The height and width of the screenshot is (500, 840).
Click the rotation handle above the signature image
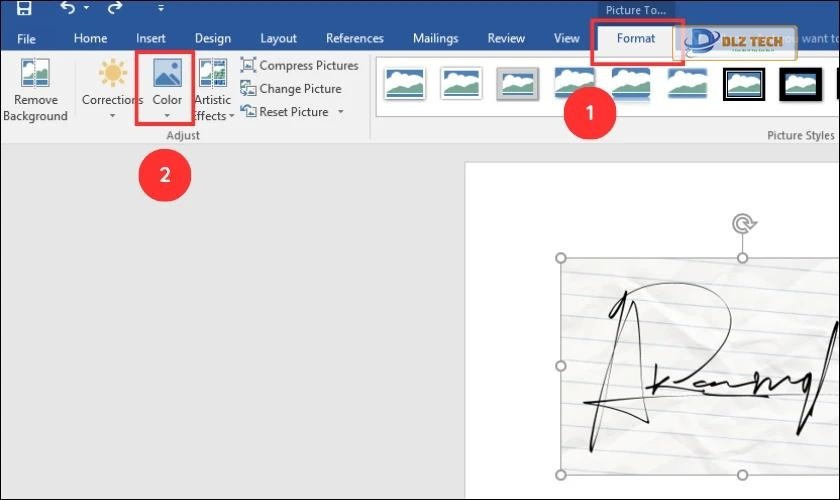click(x=742, y=223)
